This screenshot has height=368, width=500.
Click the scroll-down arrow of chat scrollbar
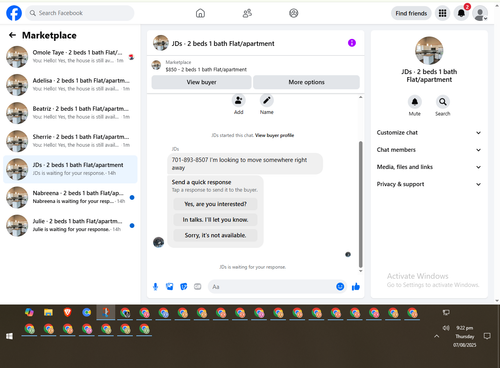(360, 271)
